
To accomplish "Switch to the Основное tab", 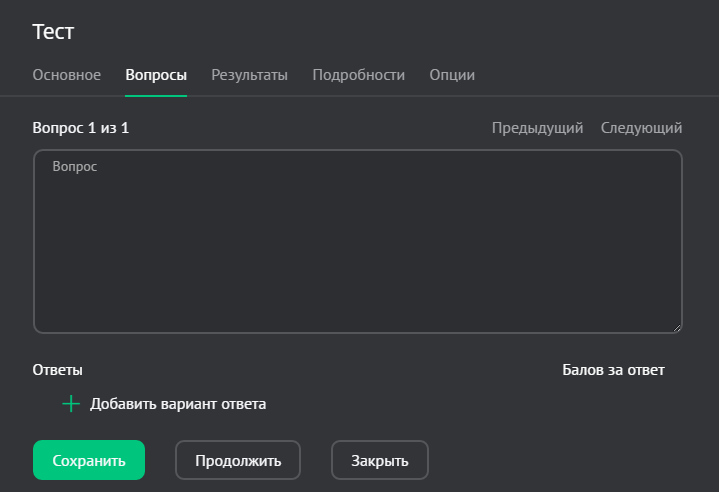I will [67, 75].
